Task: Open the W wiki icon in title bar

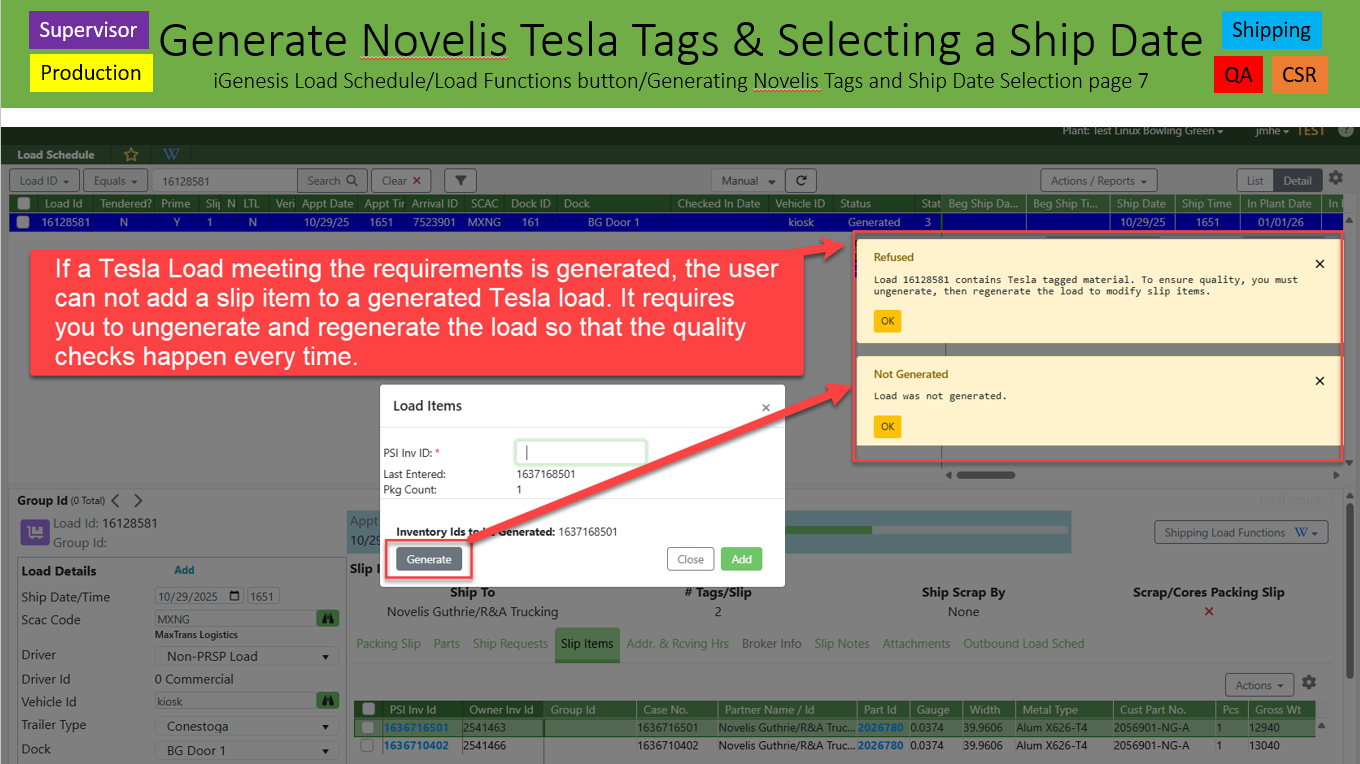Action: coord(171,155)
